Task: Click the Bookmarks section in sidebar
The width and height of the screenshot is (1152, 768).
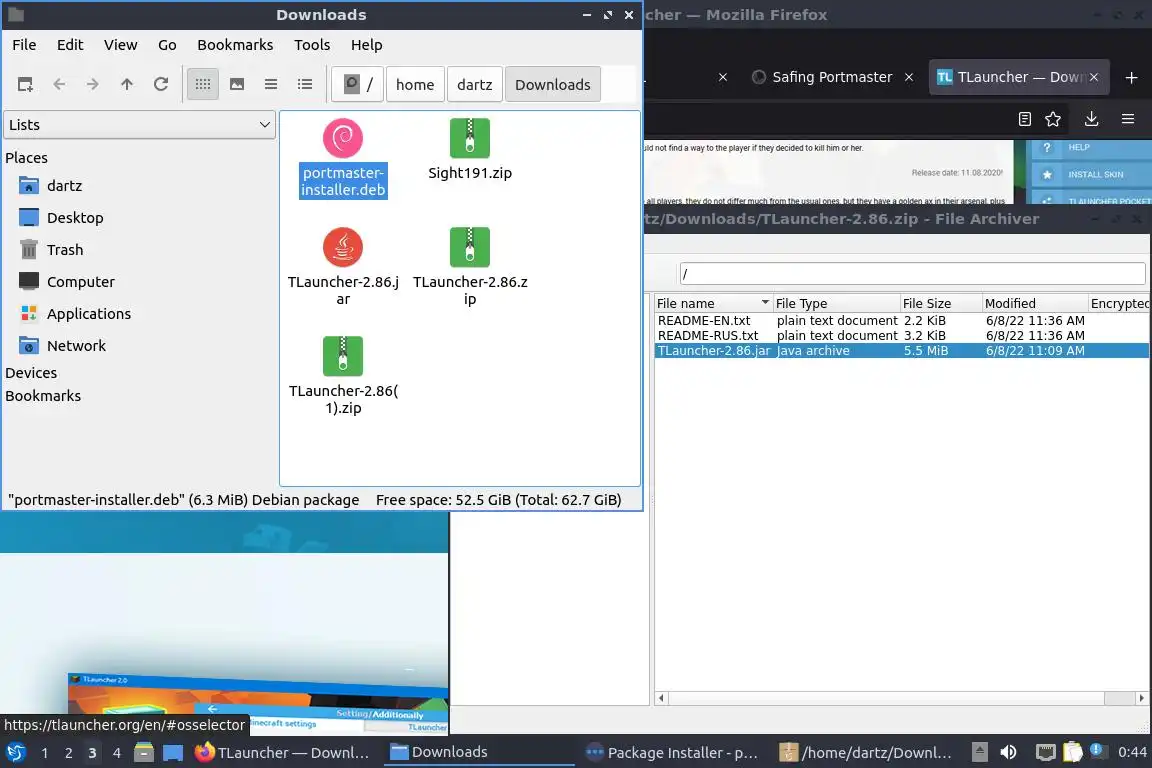Action: [43, 395]
